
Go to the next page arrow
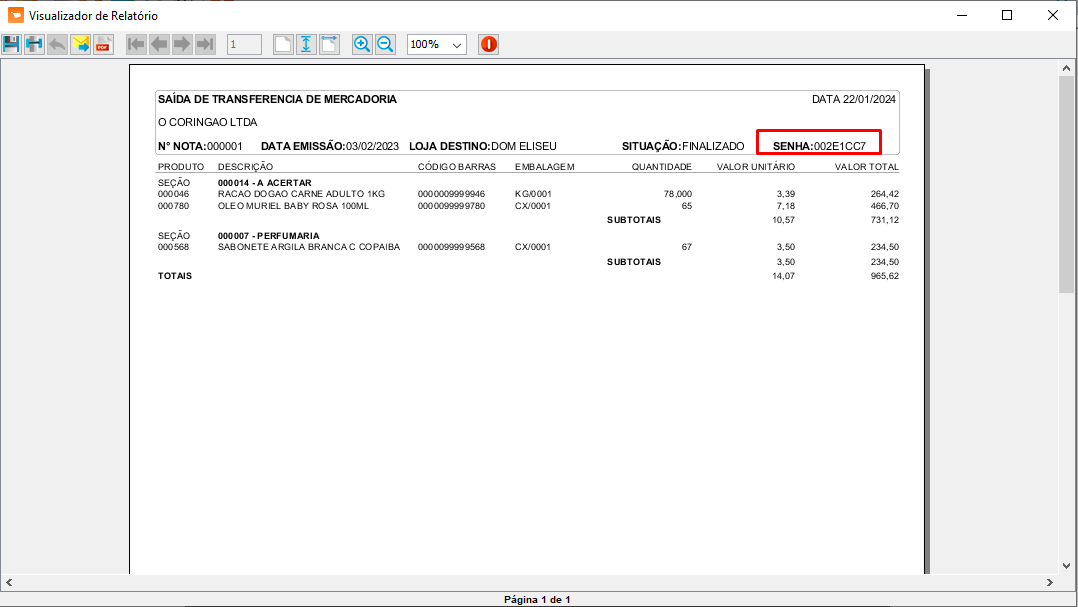182,45
